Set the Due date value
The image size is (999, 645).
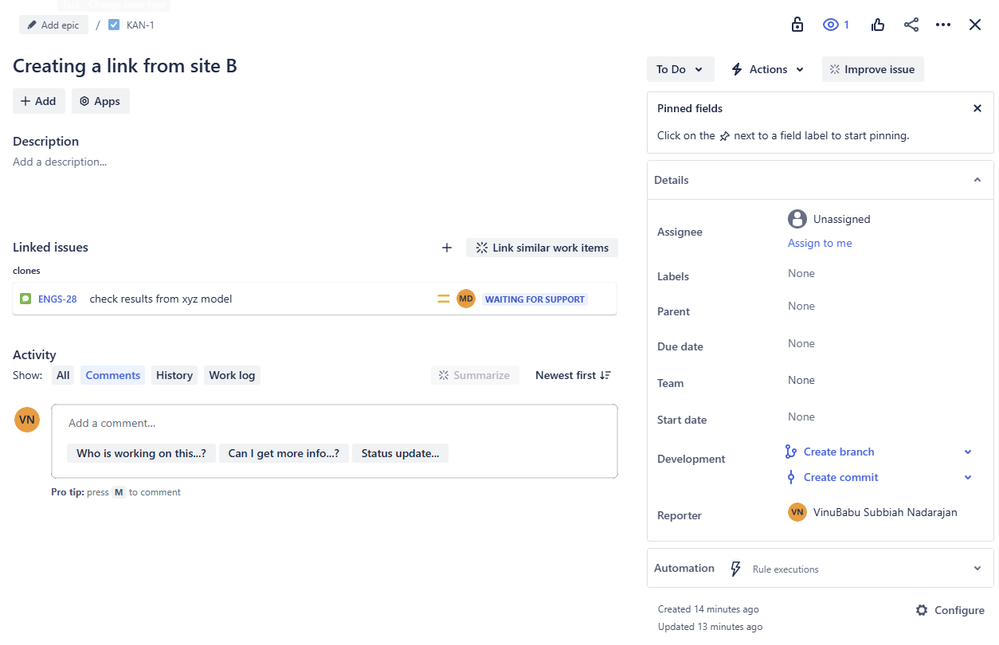coord(801,344)
